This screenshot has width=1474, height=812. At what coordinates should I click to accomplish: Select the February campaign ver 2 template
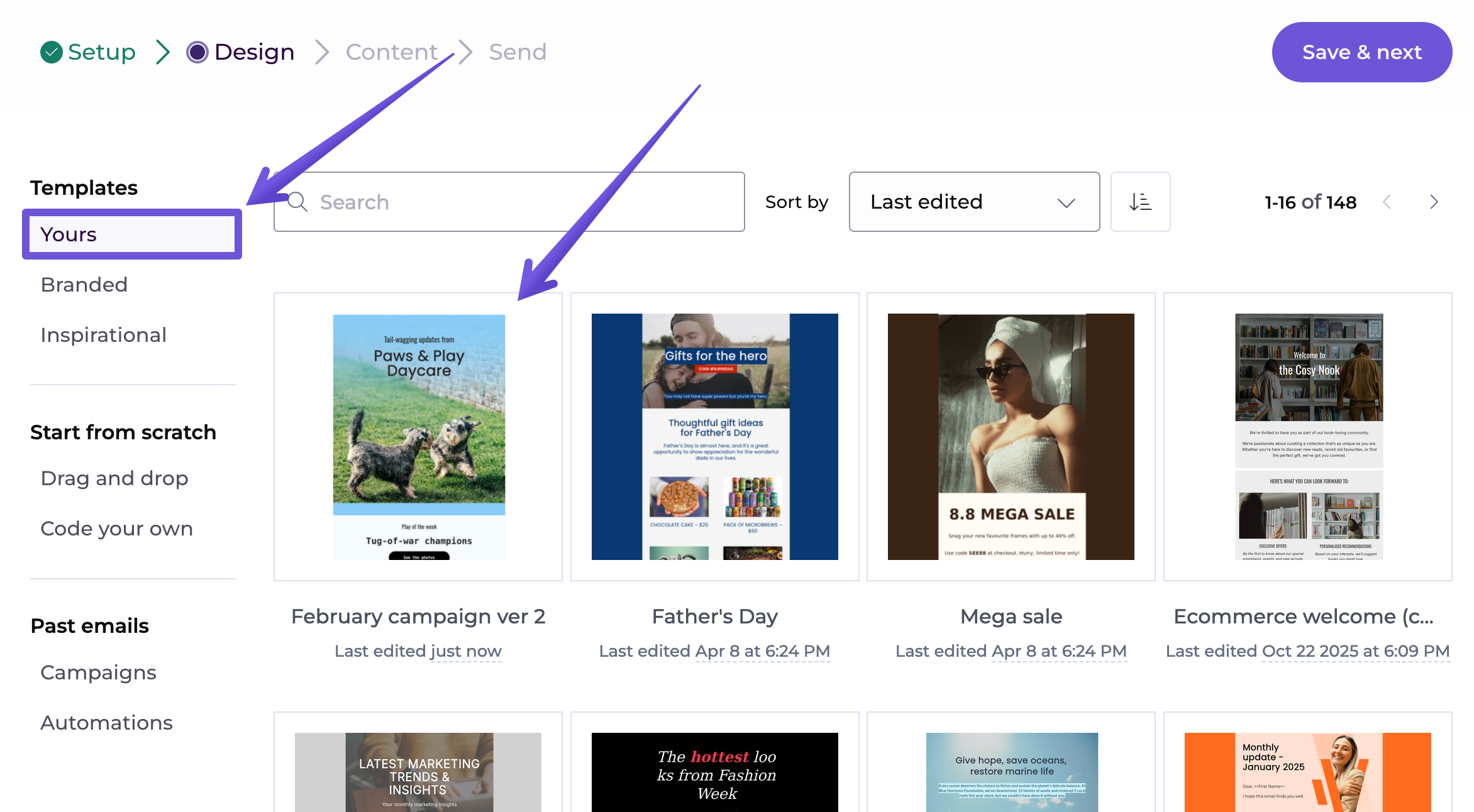[x=418, y=437]
